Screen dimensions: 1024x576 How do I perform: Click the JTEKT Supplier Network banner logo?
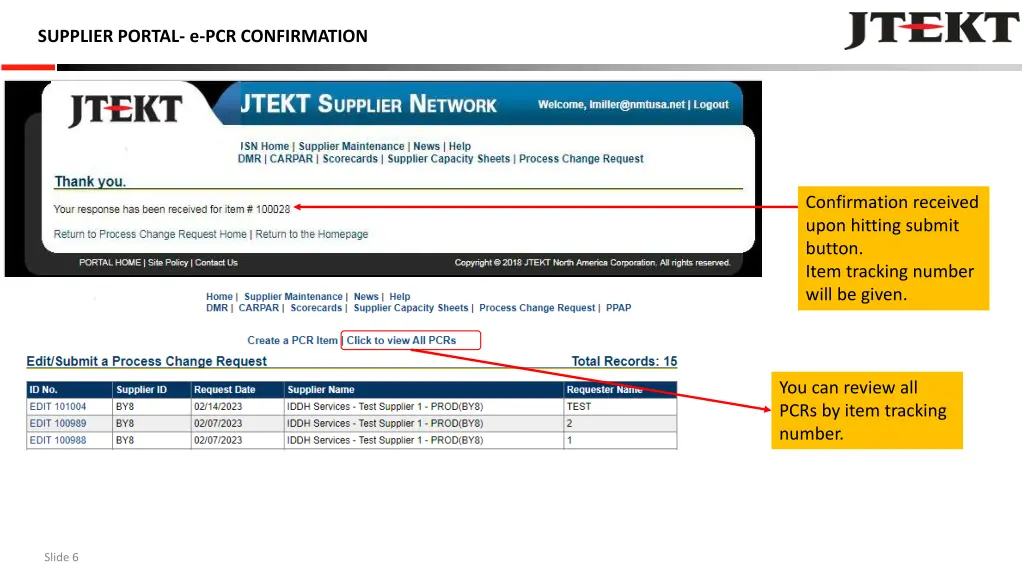point(125,110)
